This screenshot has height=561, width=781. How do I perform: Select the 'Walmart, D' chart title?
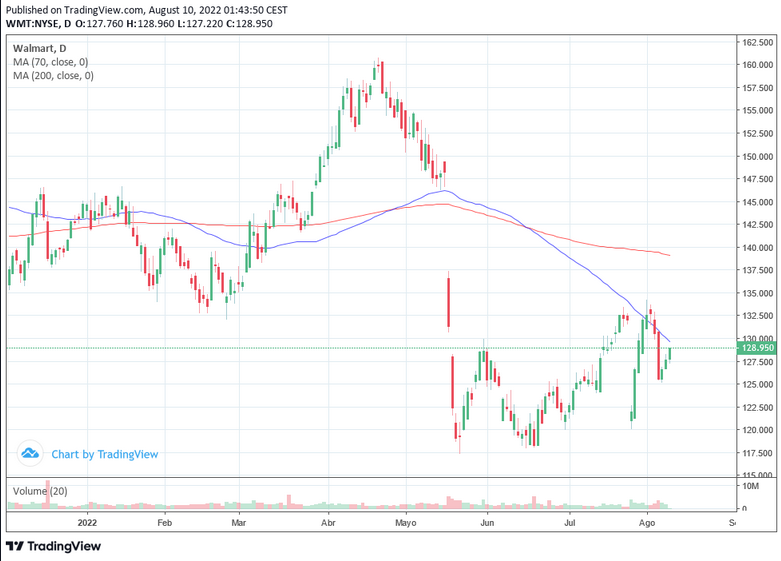[x=39, y=48]
